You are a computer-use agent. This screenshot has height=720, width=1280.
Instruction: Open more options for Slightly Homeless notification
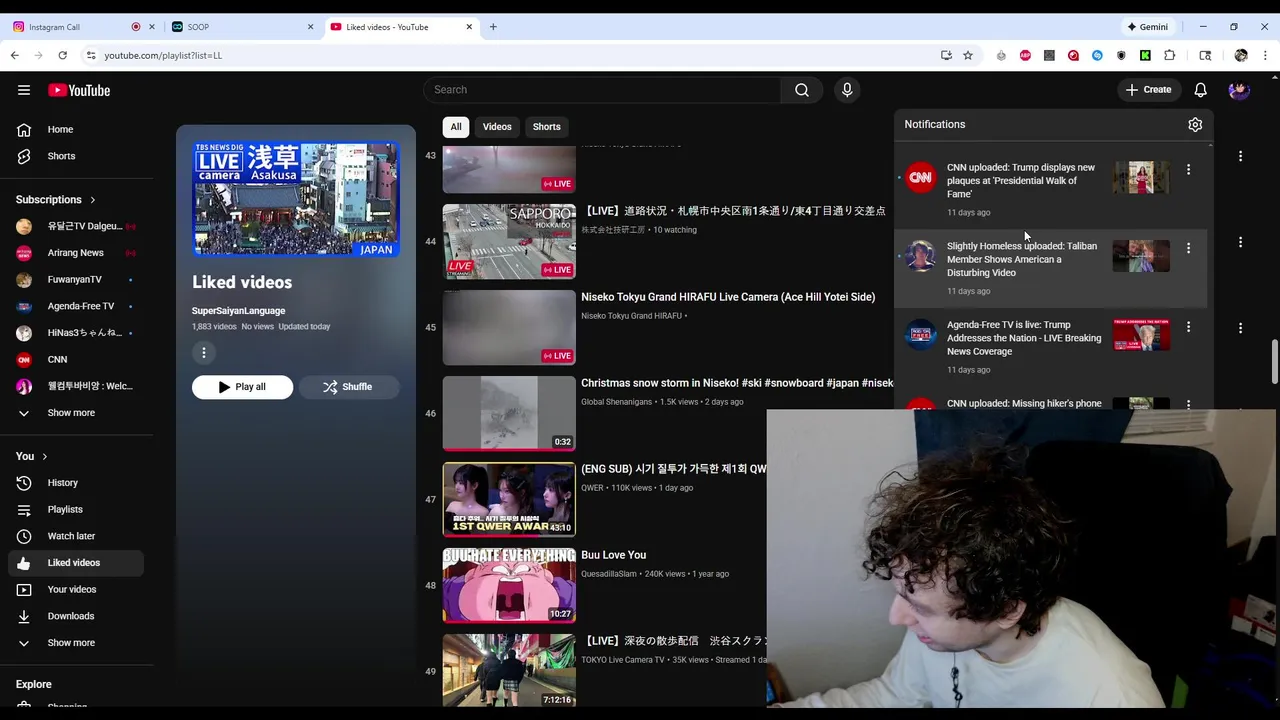click(x=1188, y=248)
